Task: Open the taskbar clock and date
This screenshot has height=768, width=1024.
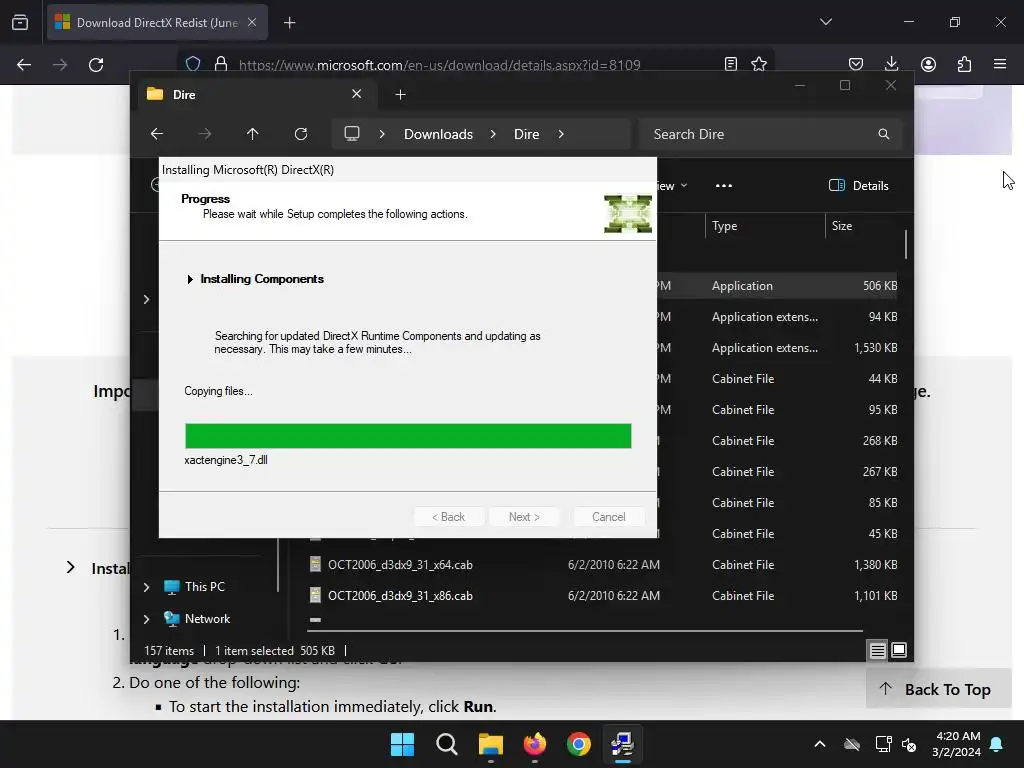Action: click(956, 744)
